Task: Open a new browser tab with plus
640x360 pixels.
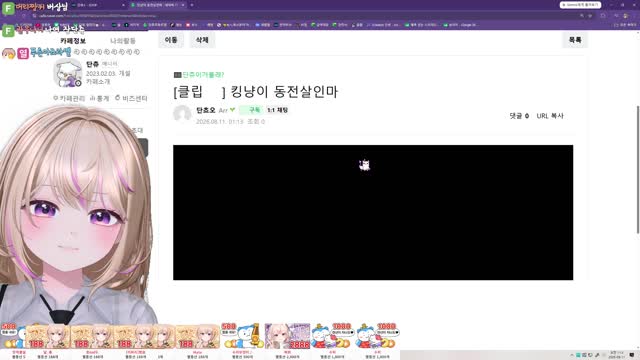Action: click(192, 5)
